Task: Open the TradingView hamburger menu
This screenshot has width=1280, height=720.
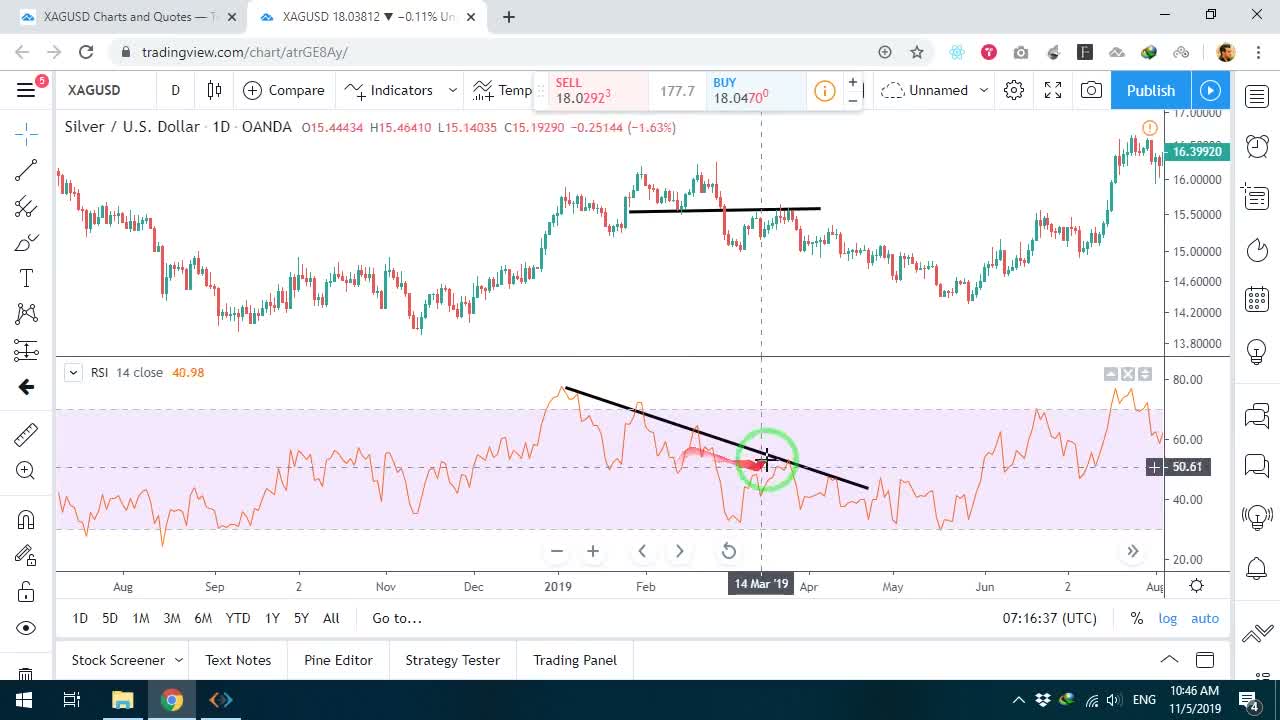Action: 26,90
